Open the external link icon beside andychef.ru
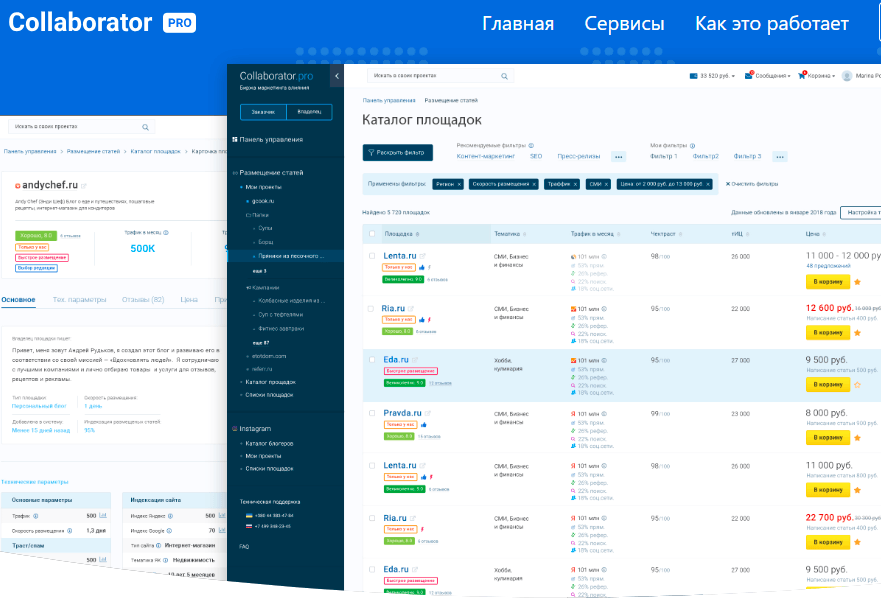881x602 pixels. click(x=84, y=185)
